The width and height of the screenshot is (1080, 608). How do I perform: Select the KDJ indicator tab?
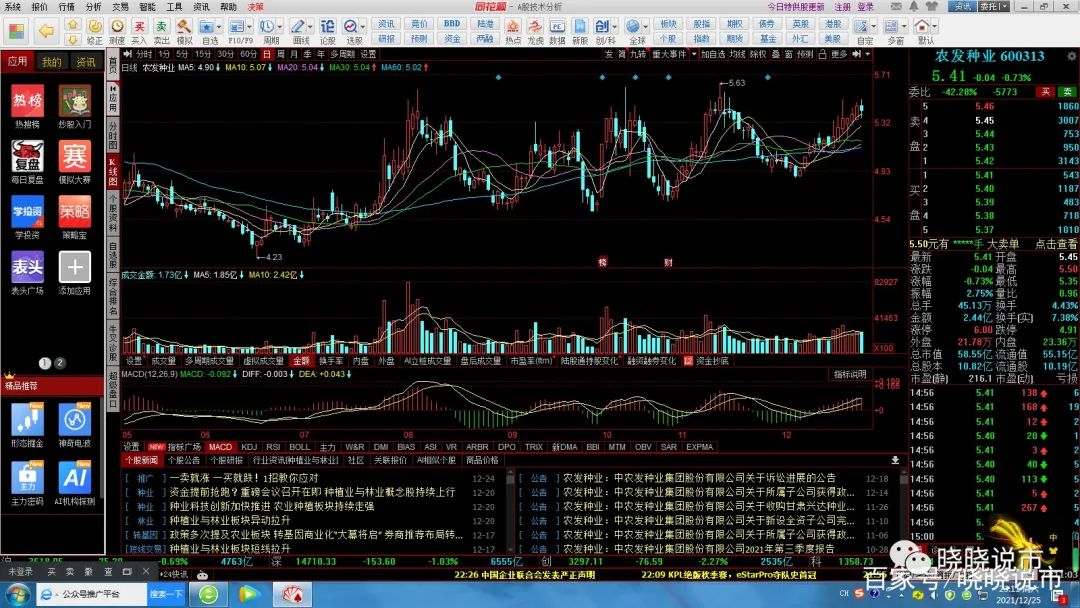point(249,447)
